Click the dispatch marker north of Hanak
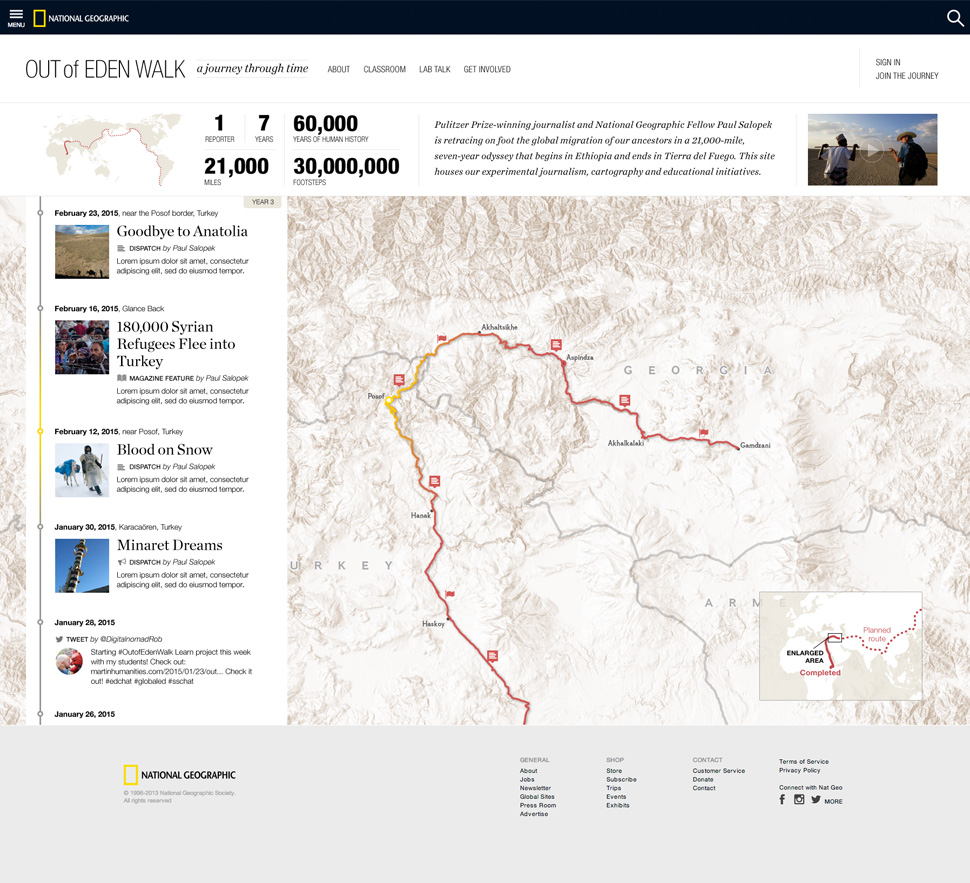This screenshot has height=883, width=970. pyautogui.click(x=435, y=481)
